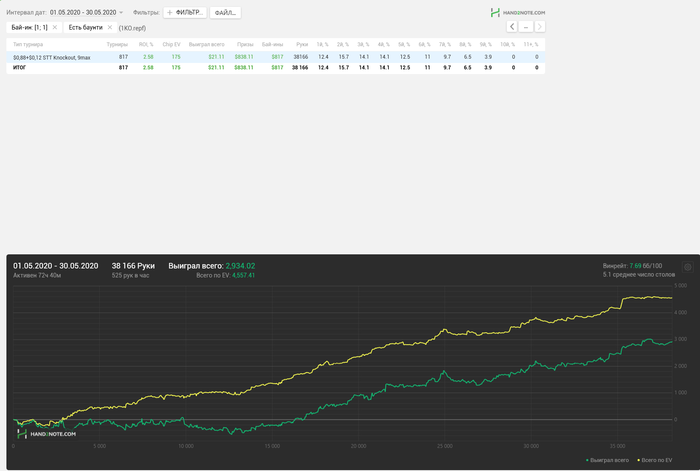
Task: Remove the bounty filter chip
Action: 110,28
